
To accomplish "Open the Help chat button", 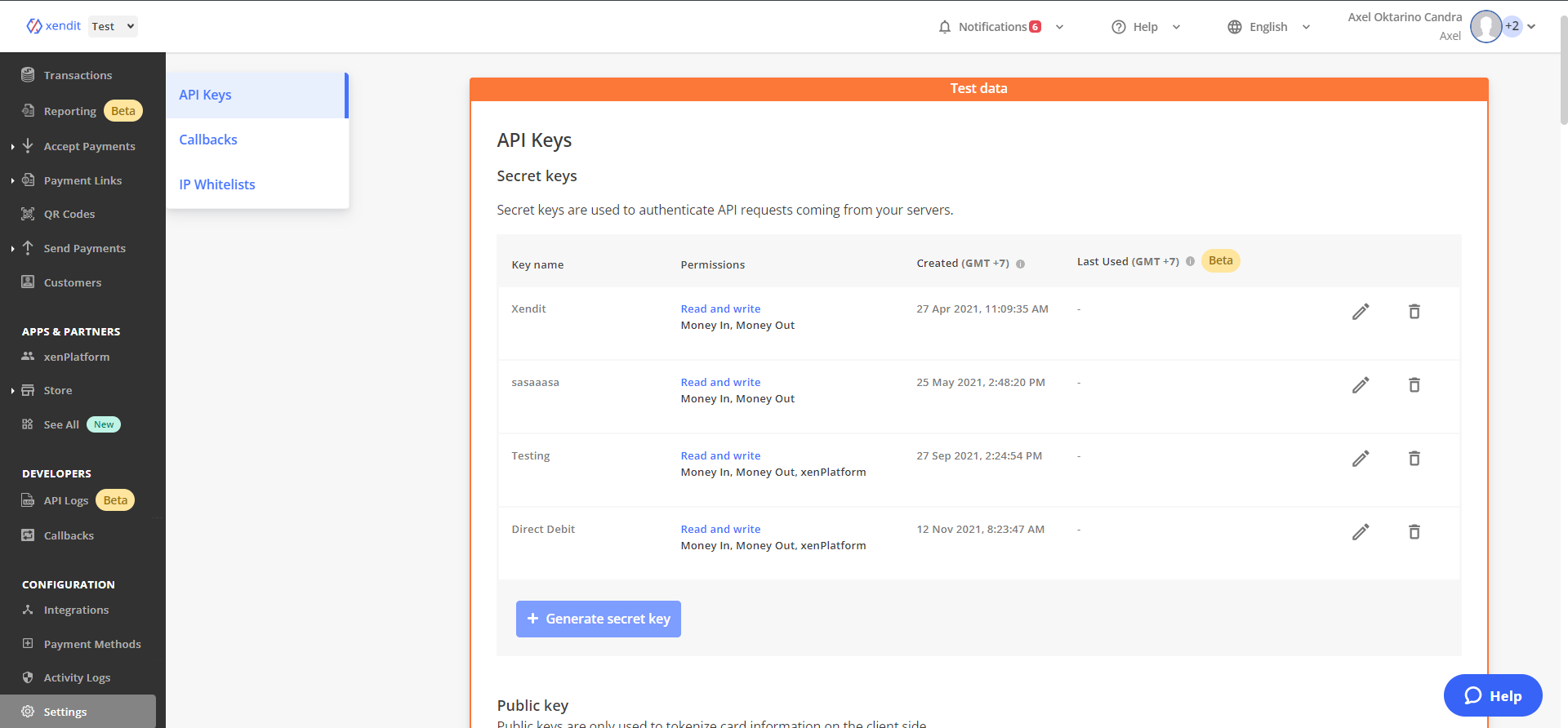I will pyautogui.click(x=1493, y=695).
